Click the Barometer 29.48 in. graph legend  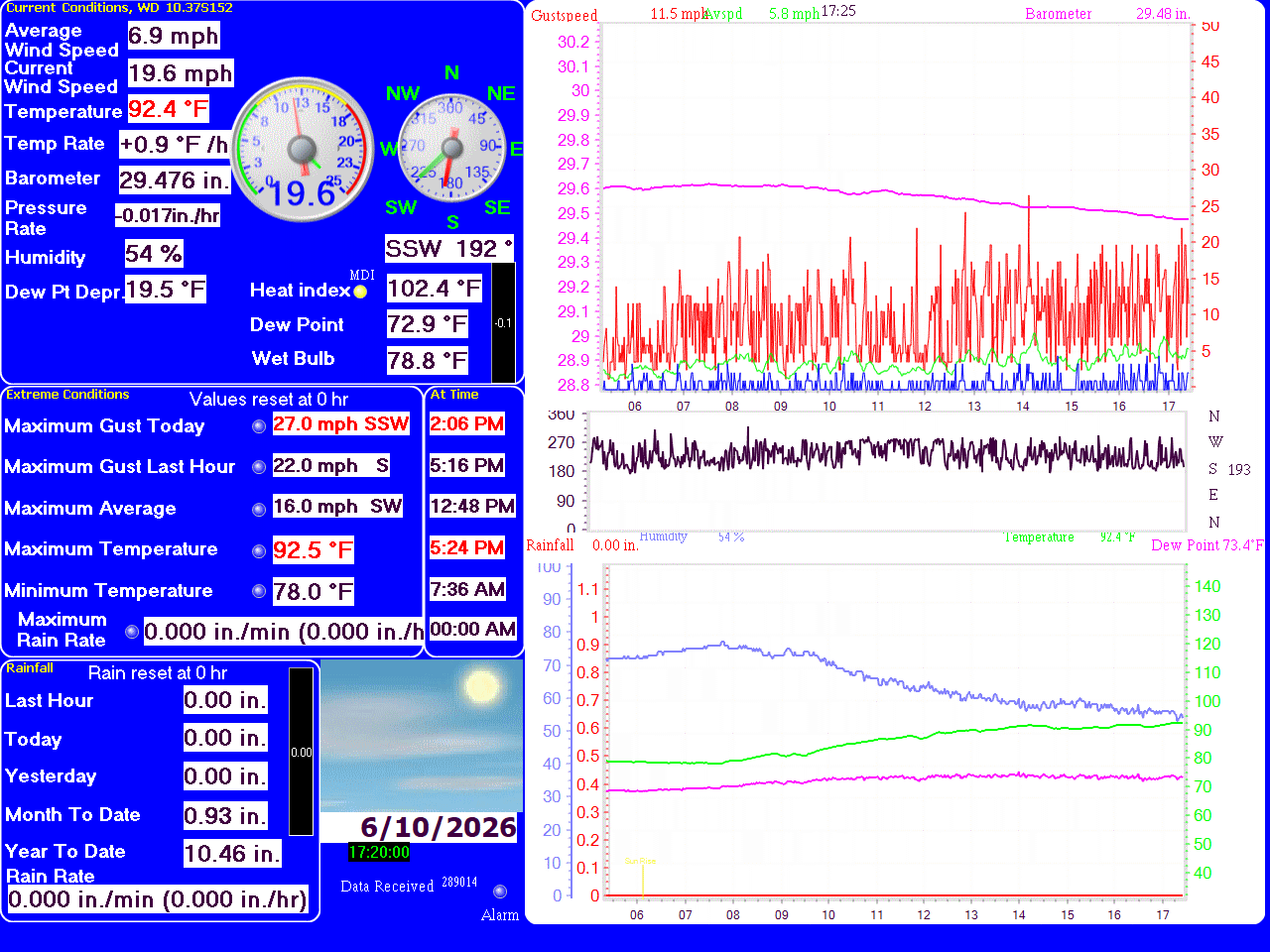(1107, 14)
